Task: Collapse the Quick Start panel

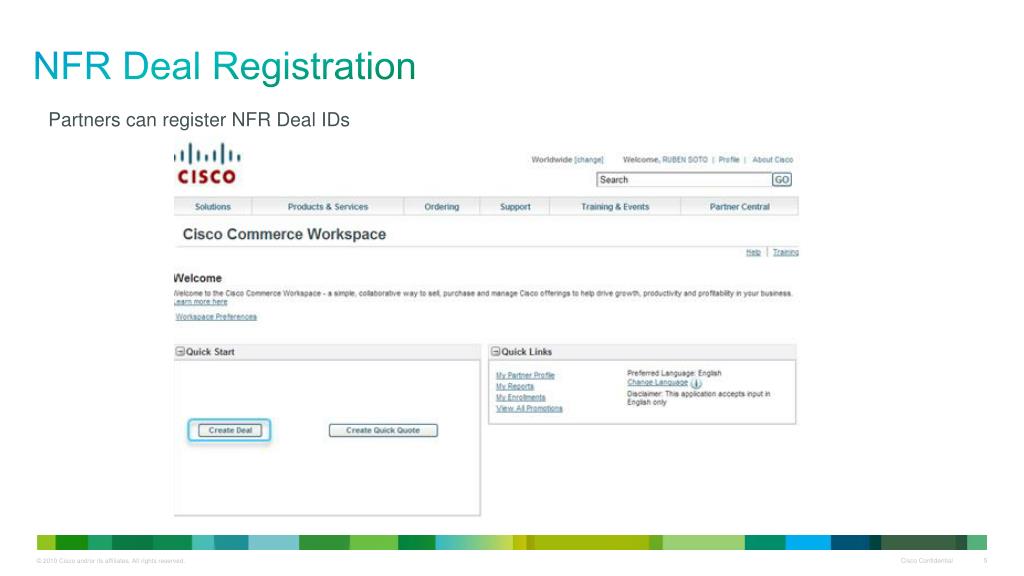Action: [x=180, y=351]
